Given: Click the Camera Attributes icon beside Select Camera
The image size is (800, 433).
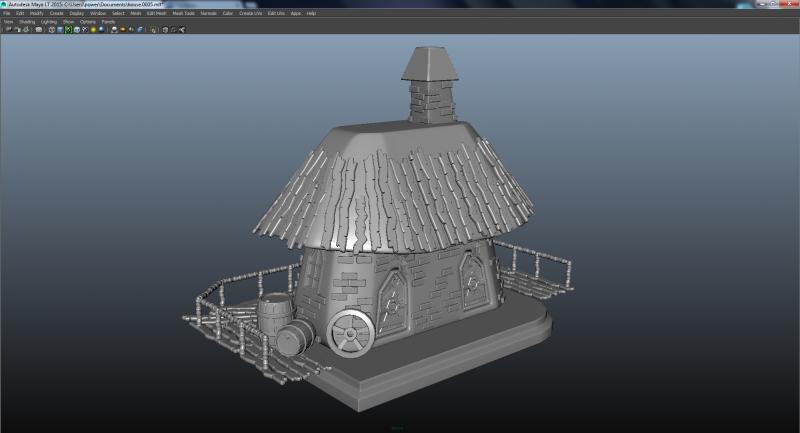Looking at the screenshot, I should (x=17, y=30).
